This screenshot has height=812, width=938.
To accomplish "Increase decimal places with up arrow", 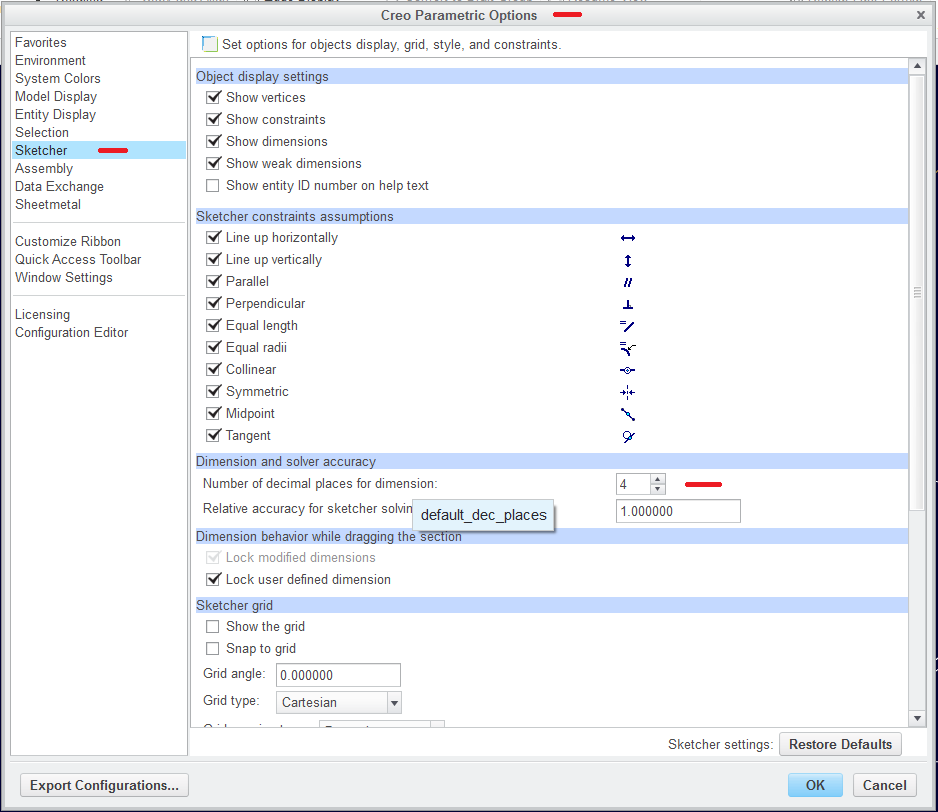I will tap(657, 479).
